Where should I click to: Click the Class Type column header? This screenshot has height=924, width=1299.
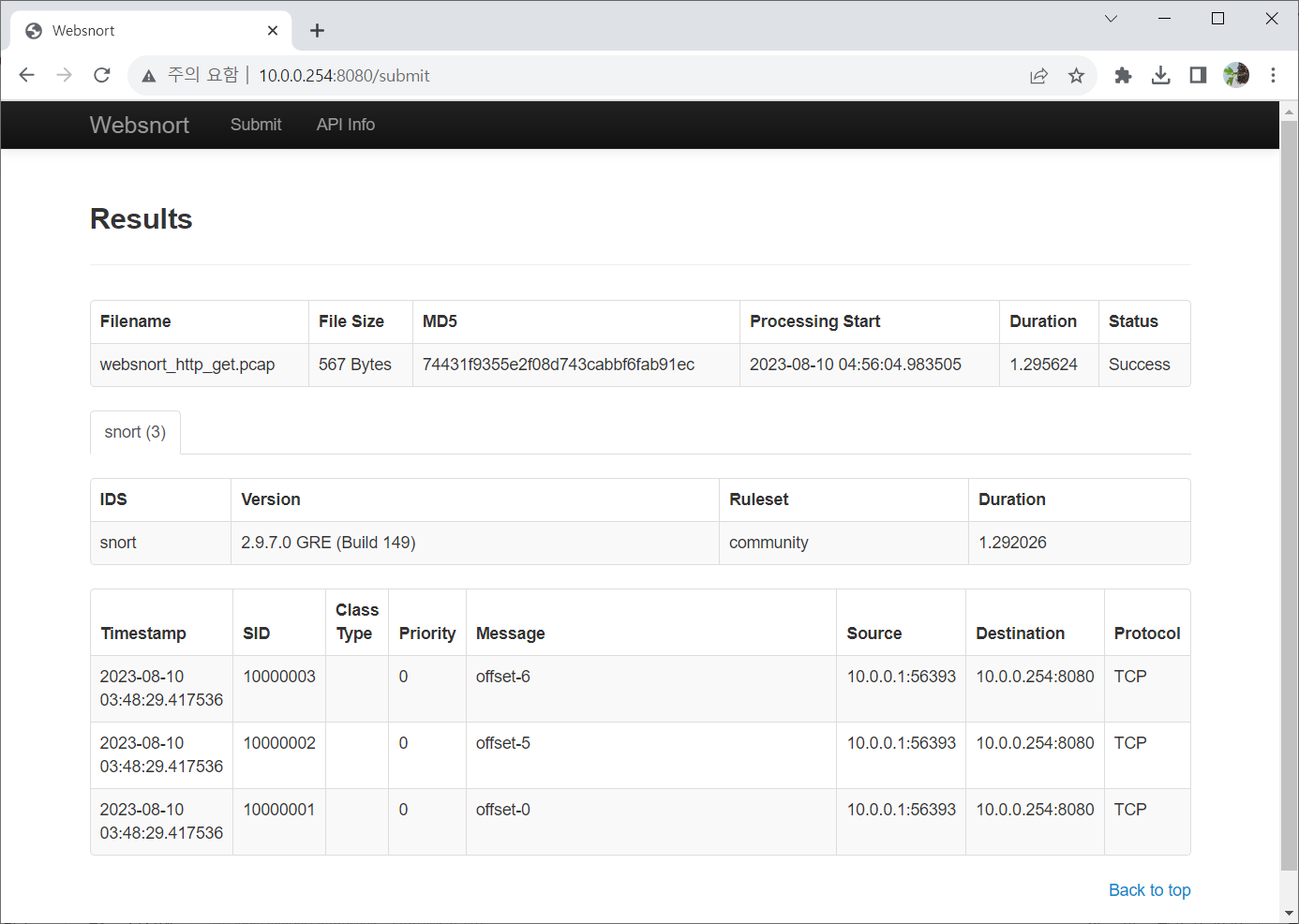pos(357,621)
